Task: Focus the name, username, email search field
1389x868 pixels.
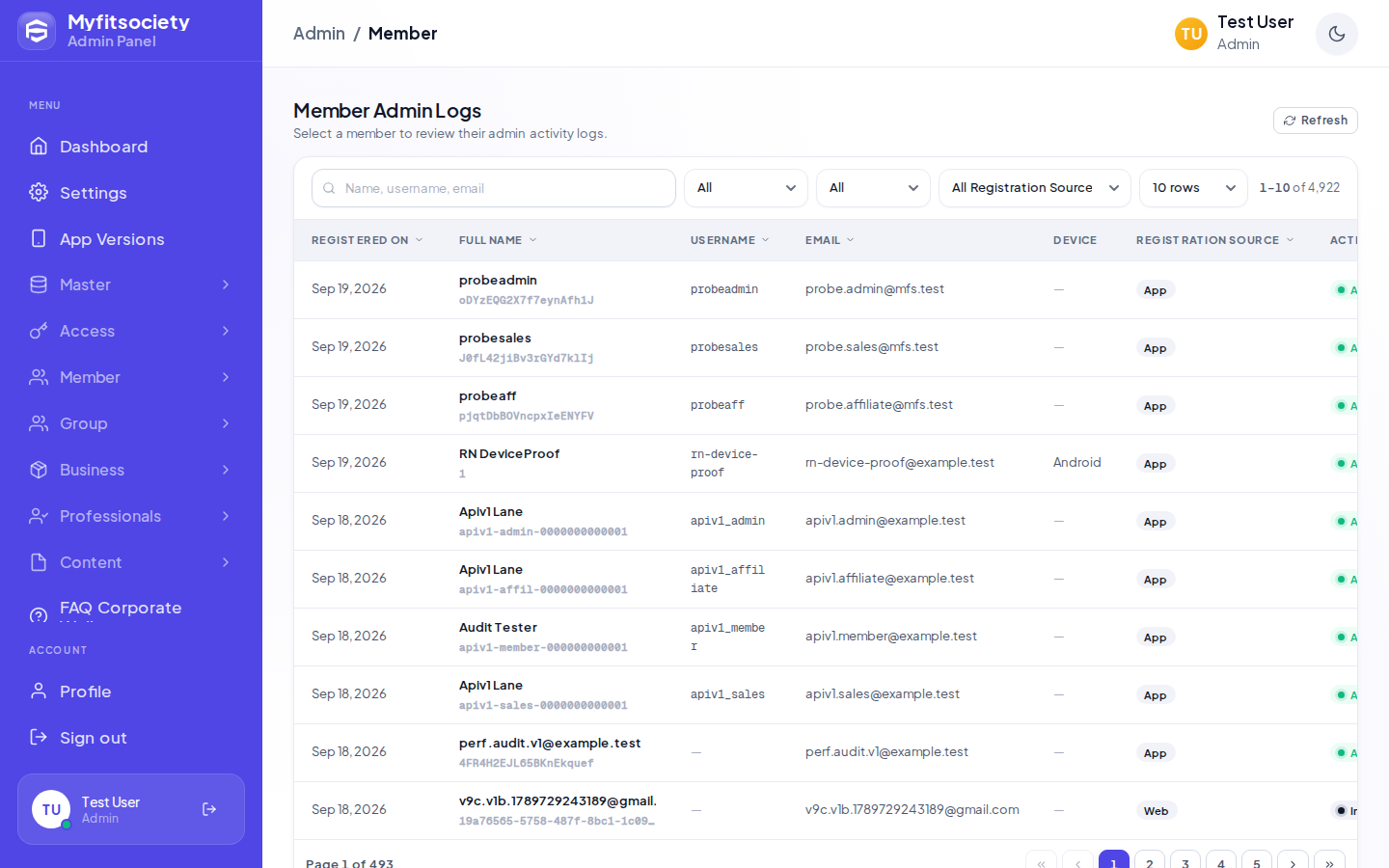Action: coord(494,188)
